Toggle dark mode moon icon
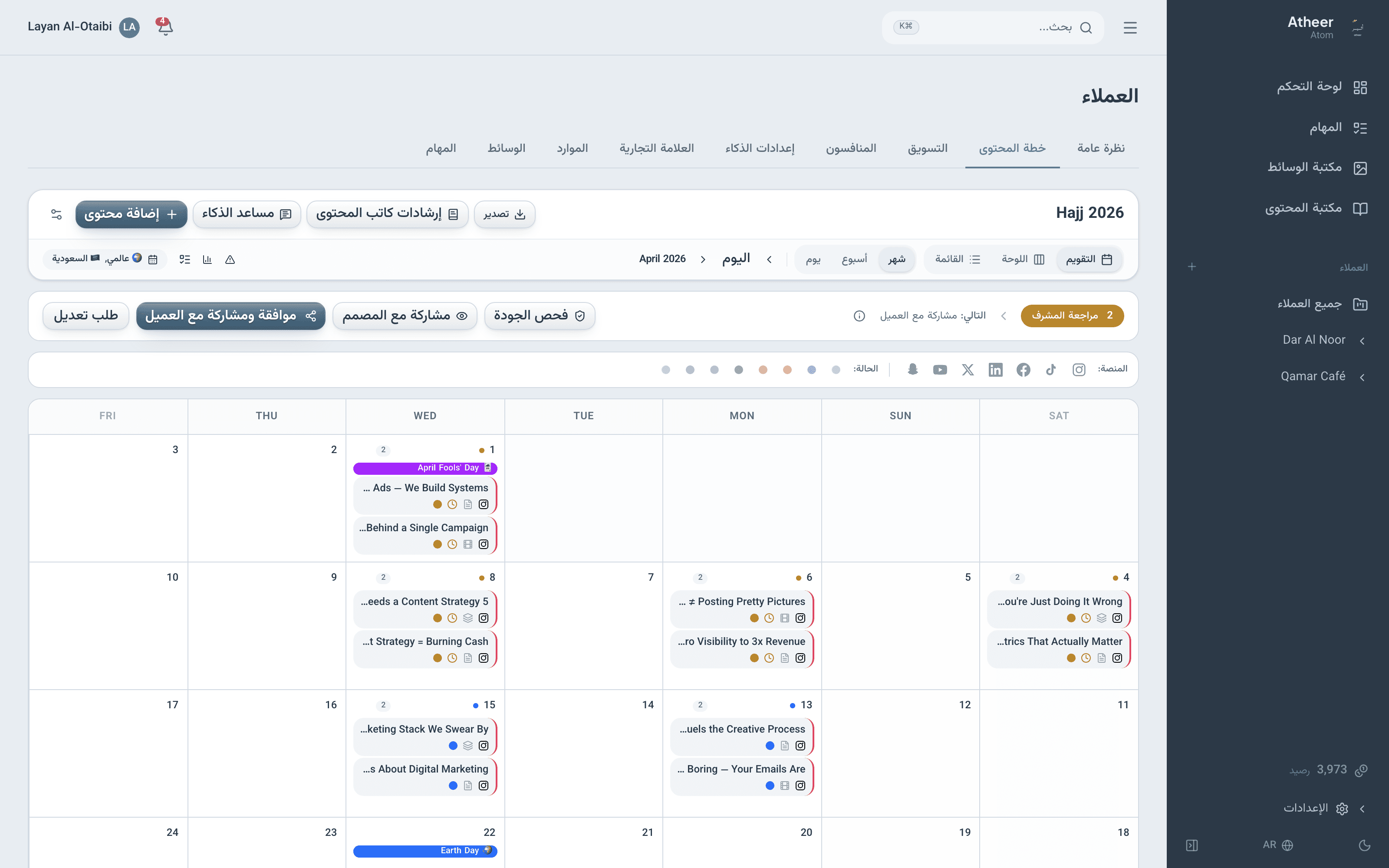This screenshot has height=868, width=1389. (1364, 845)
